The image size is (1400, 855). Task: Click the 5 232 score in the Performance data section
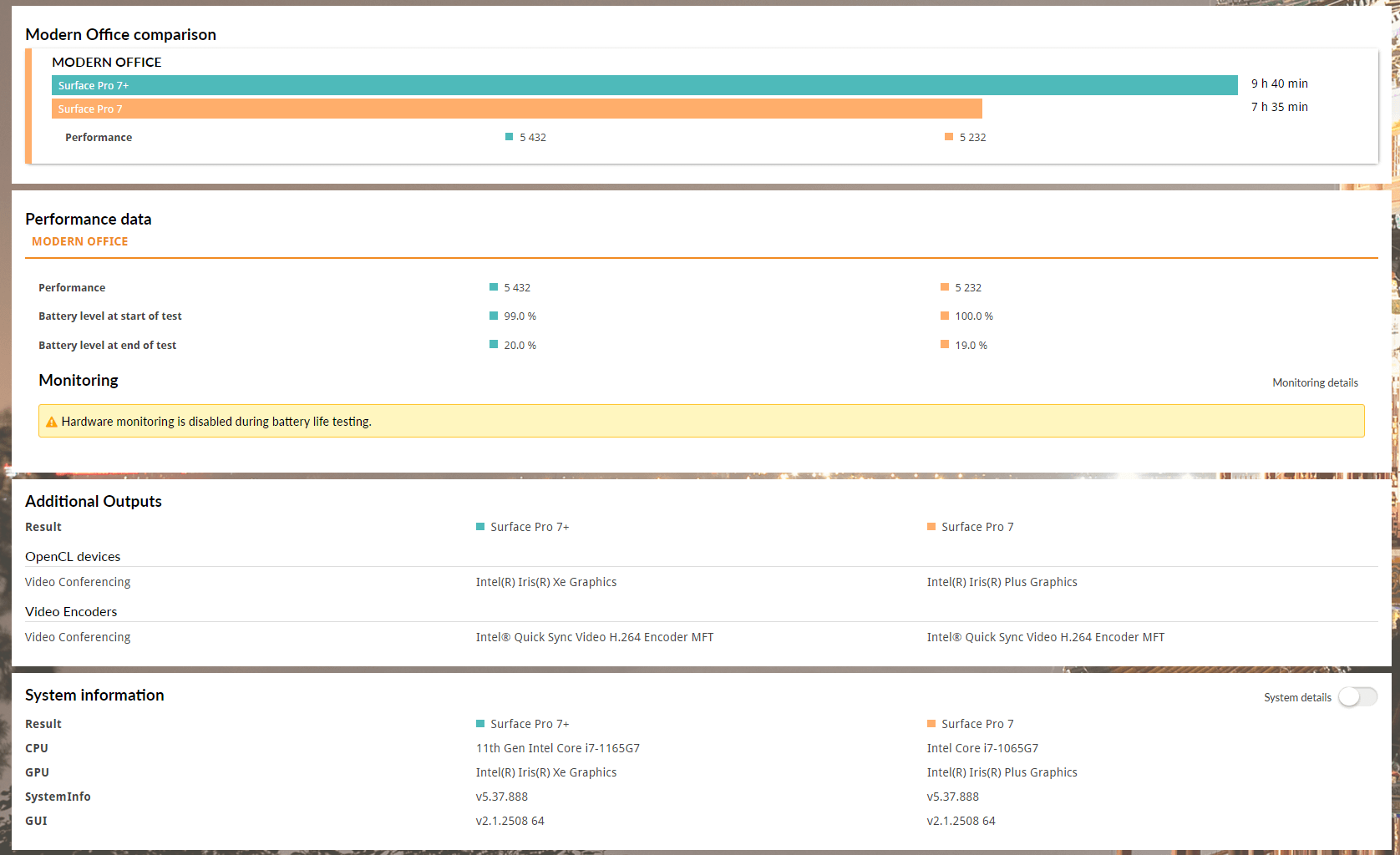[x=968, y=287]
